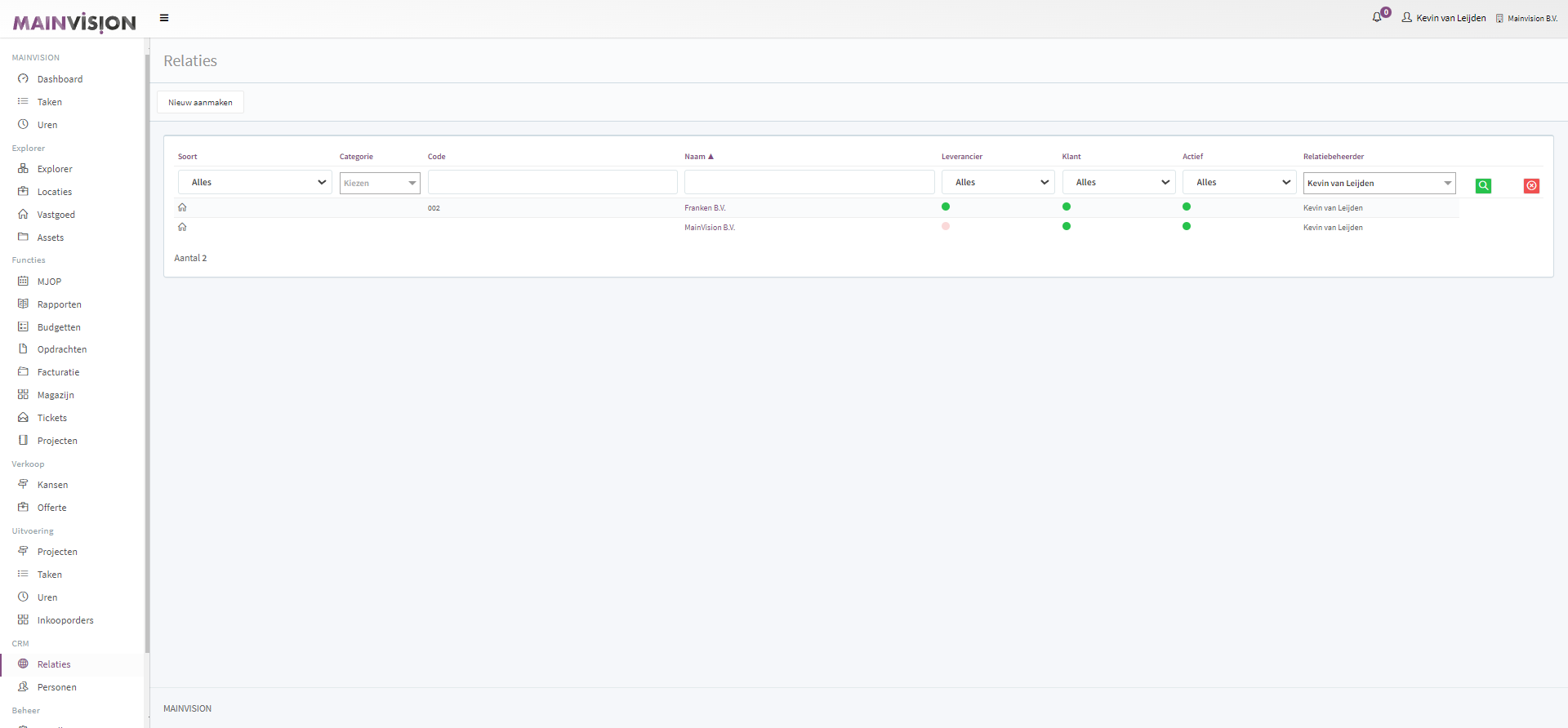
Task: Click the Opdrachten document icon in sidebar
Action: pos(23,348)
